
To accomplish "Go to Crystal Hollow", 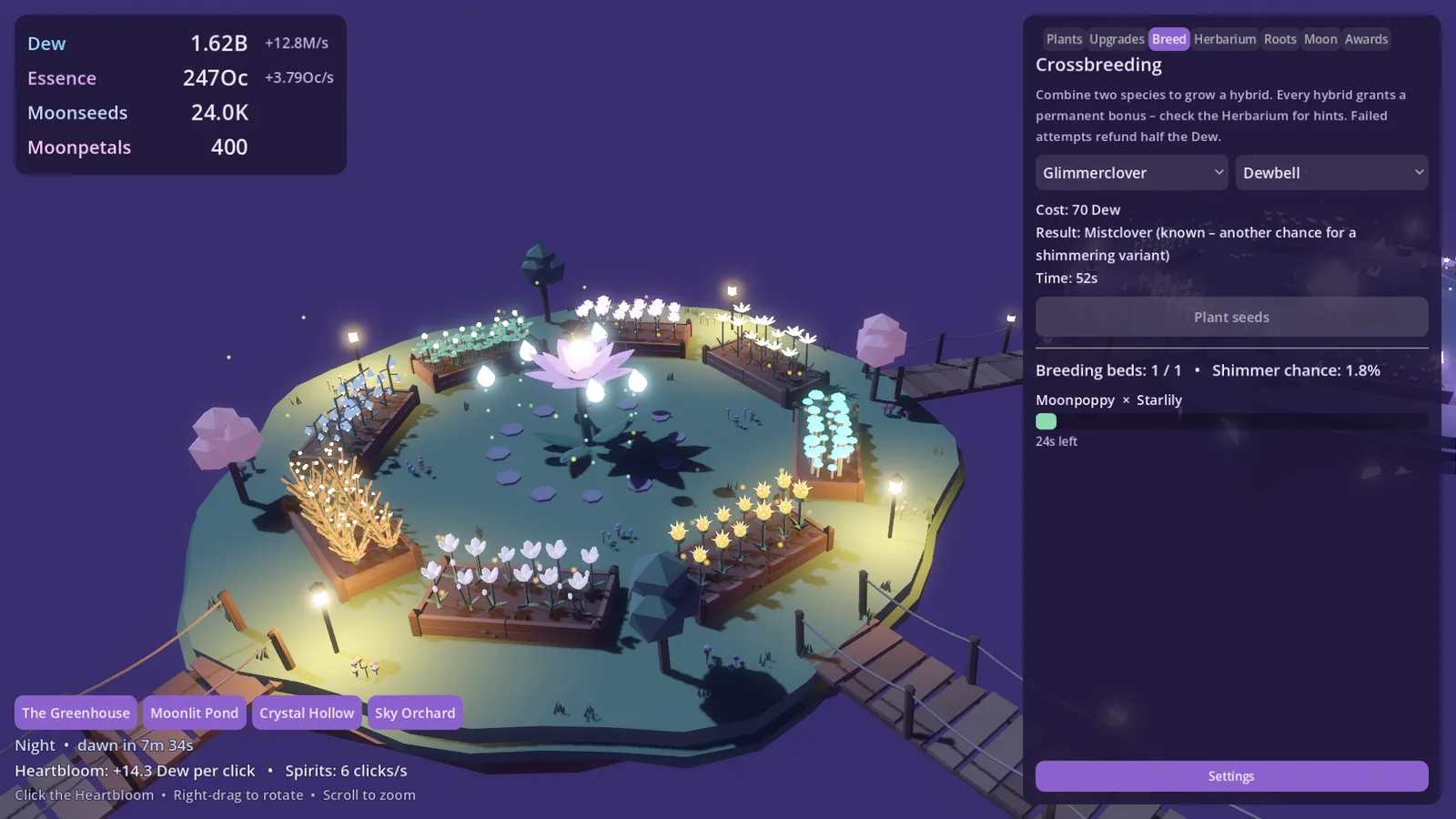I will pyautogui.click(x=307, y=713).
